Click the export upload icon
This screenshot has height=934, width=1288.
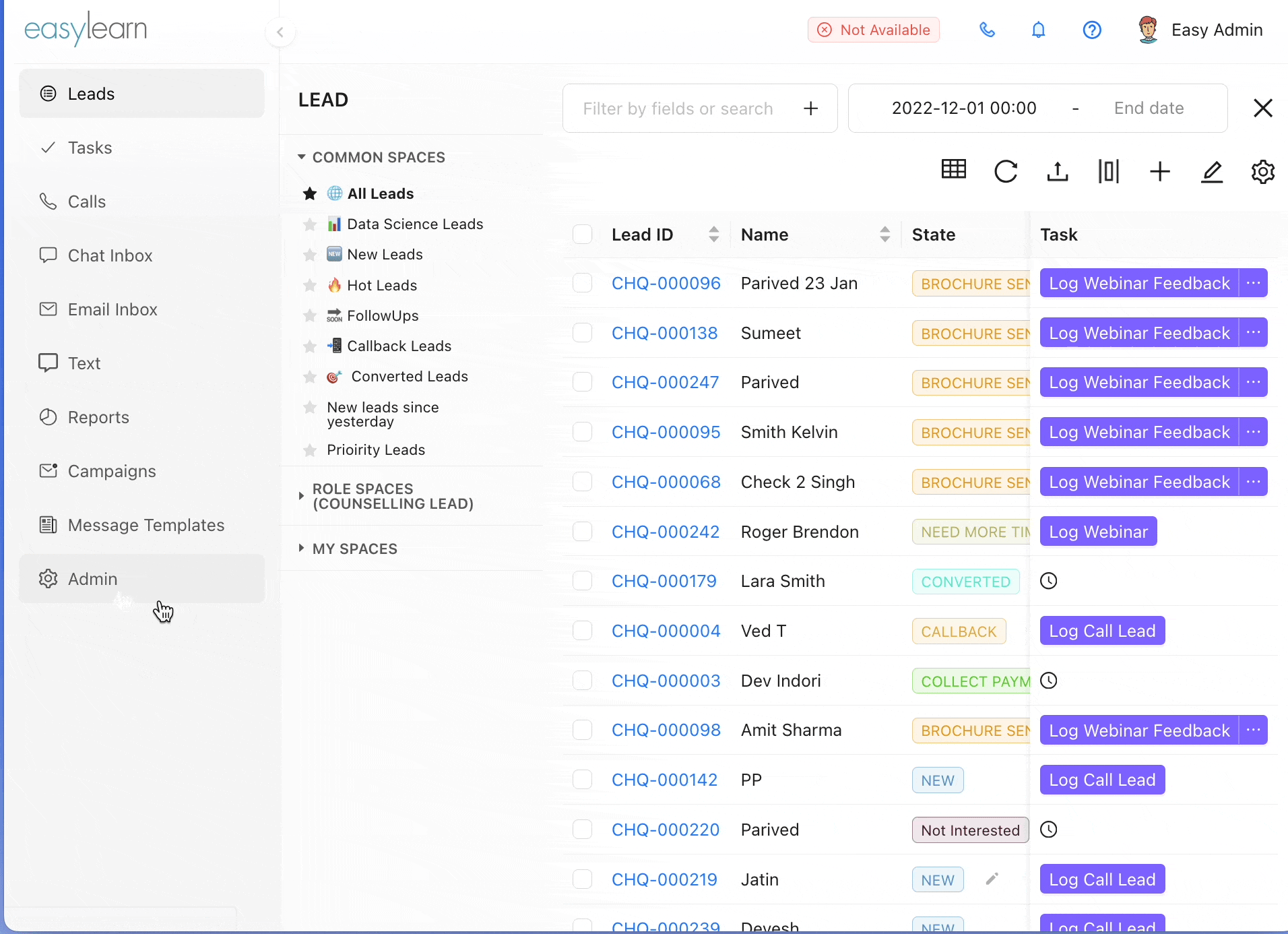1058,172
